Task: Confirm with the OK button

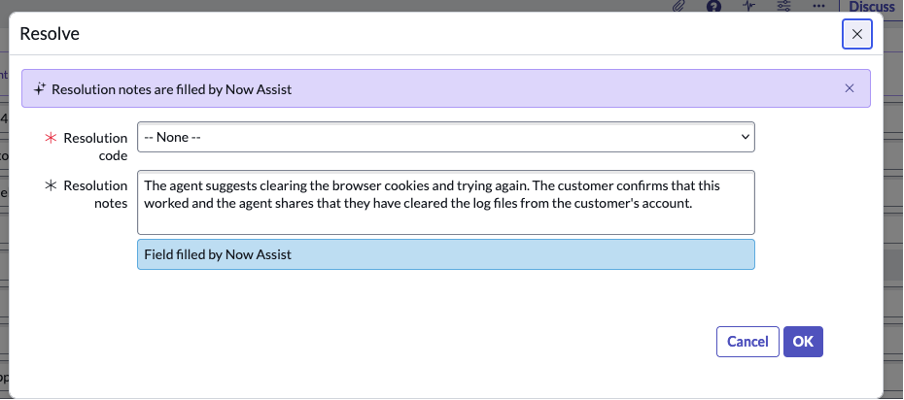Action: pyautogui.click(x=802, y=341)
